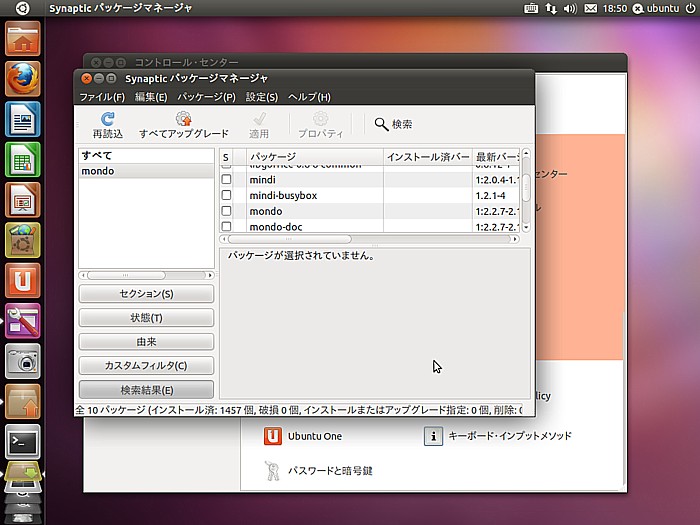Toggle the mondo-doc package checkbox
The height and width of the screenshot is (525, 700).
pos(226,227)
